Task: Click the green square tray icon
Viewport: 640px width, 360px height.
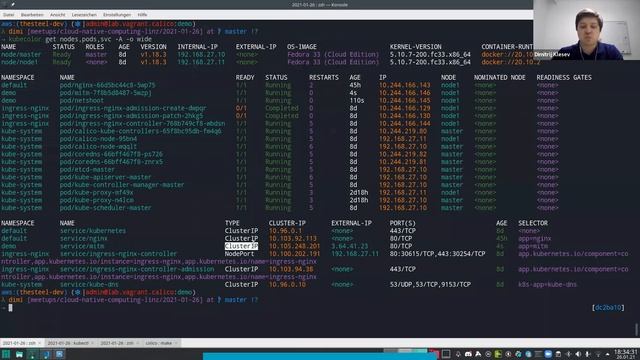Action: click(498, 354)
